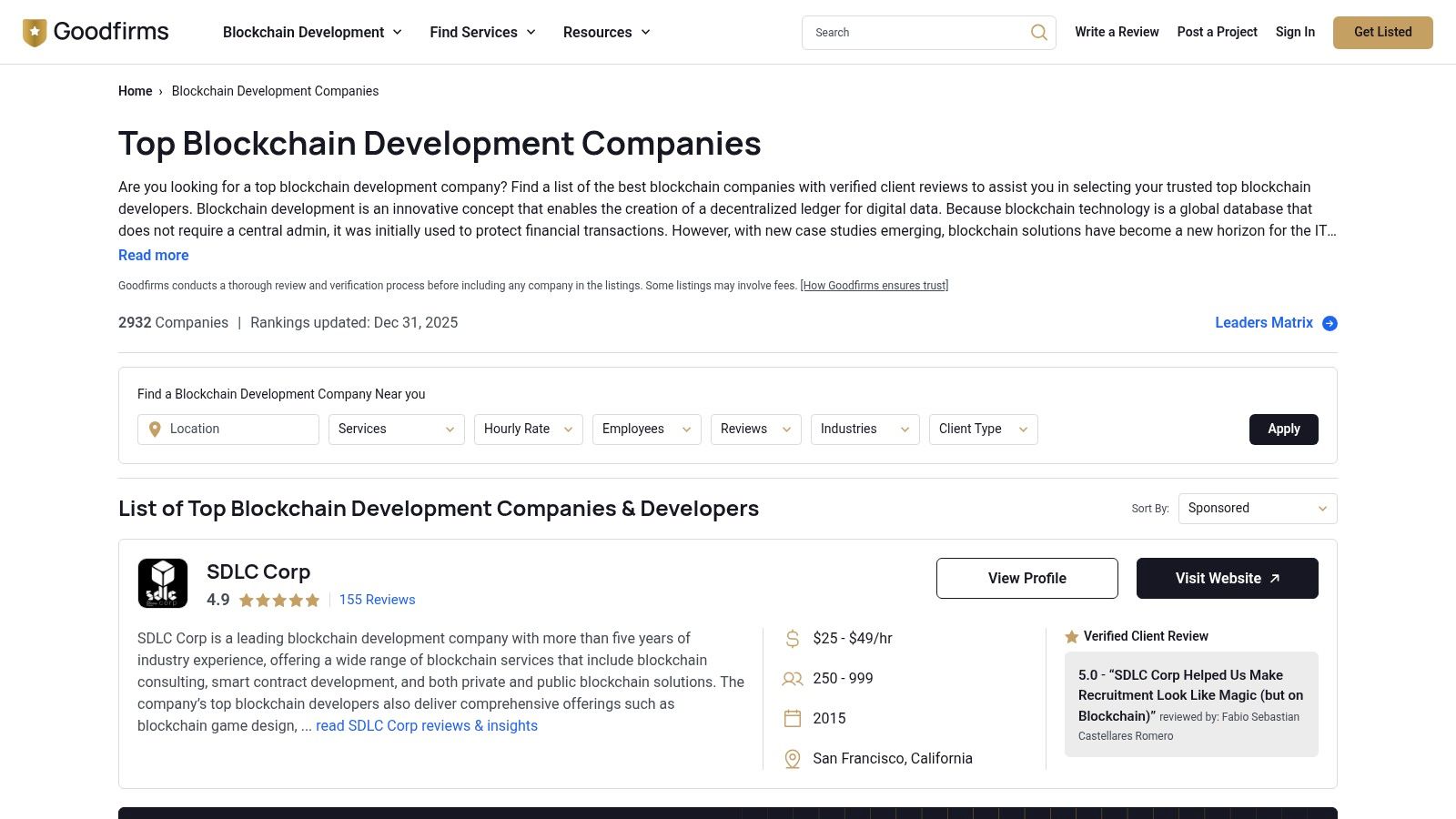Click the Post a Project link
Image resolution: width=1456 pixels, height=819 pixels.
pyautogui.click(x=1218, y=32)
